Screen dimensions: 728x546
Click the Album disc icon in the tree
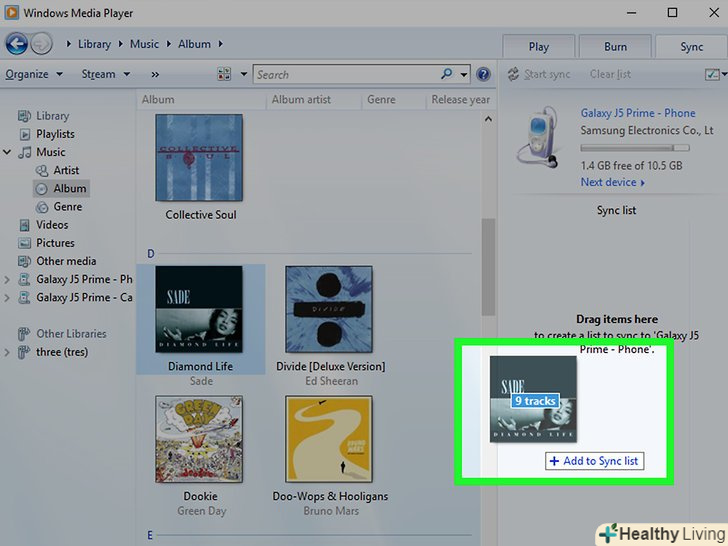pyautogui.click(x=42, y=188)
